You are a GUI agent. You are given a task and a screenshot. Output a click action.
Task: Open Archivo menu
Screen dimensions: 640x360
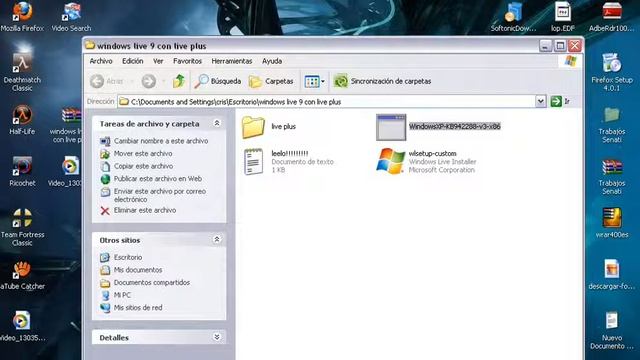(101, 61)
